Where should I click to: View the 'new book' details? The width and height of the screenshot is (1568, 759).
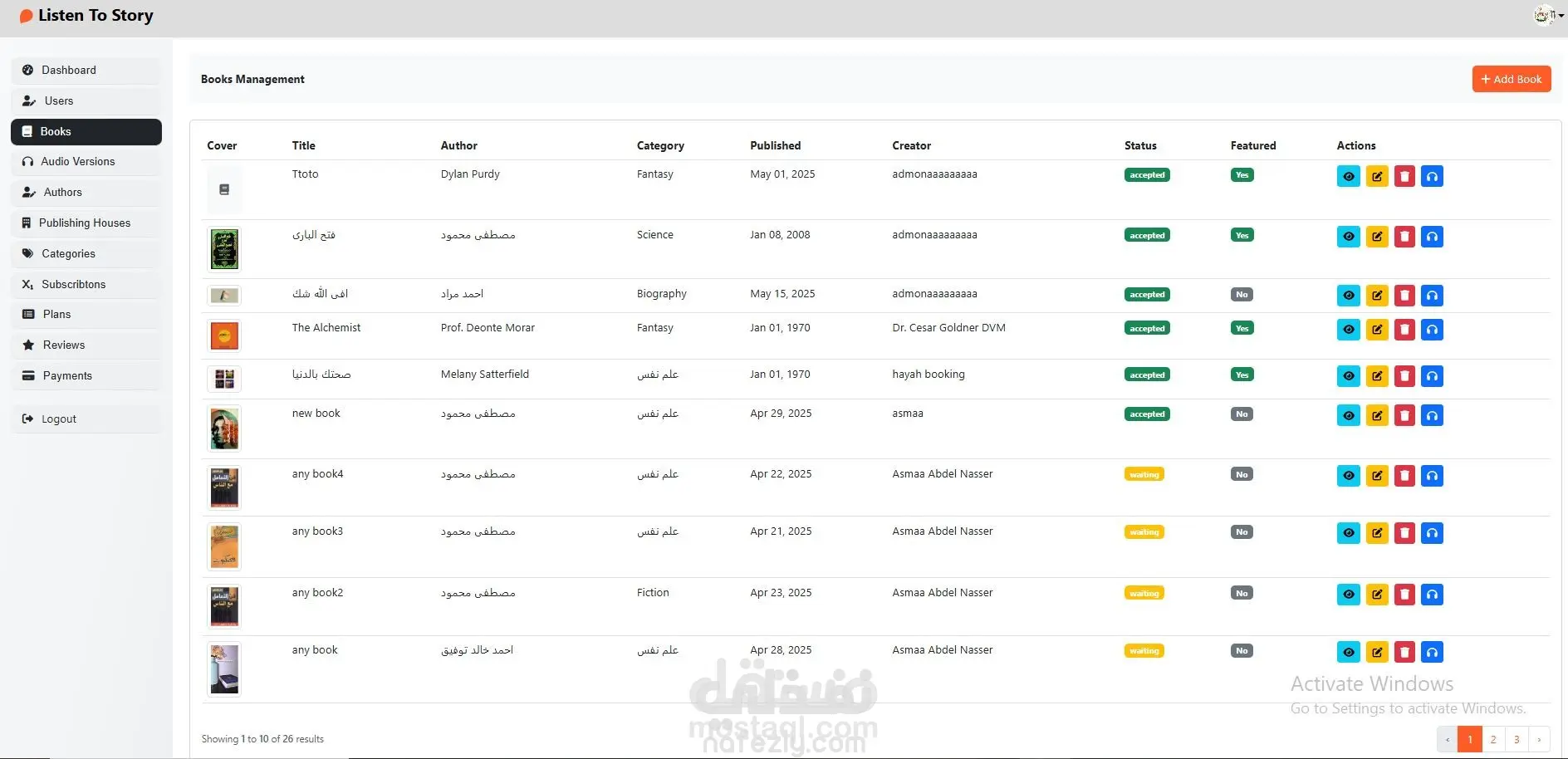[1349, 415]
